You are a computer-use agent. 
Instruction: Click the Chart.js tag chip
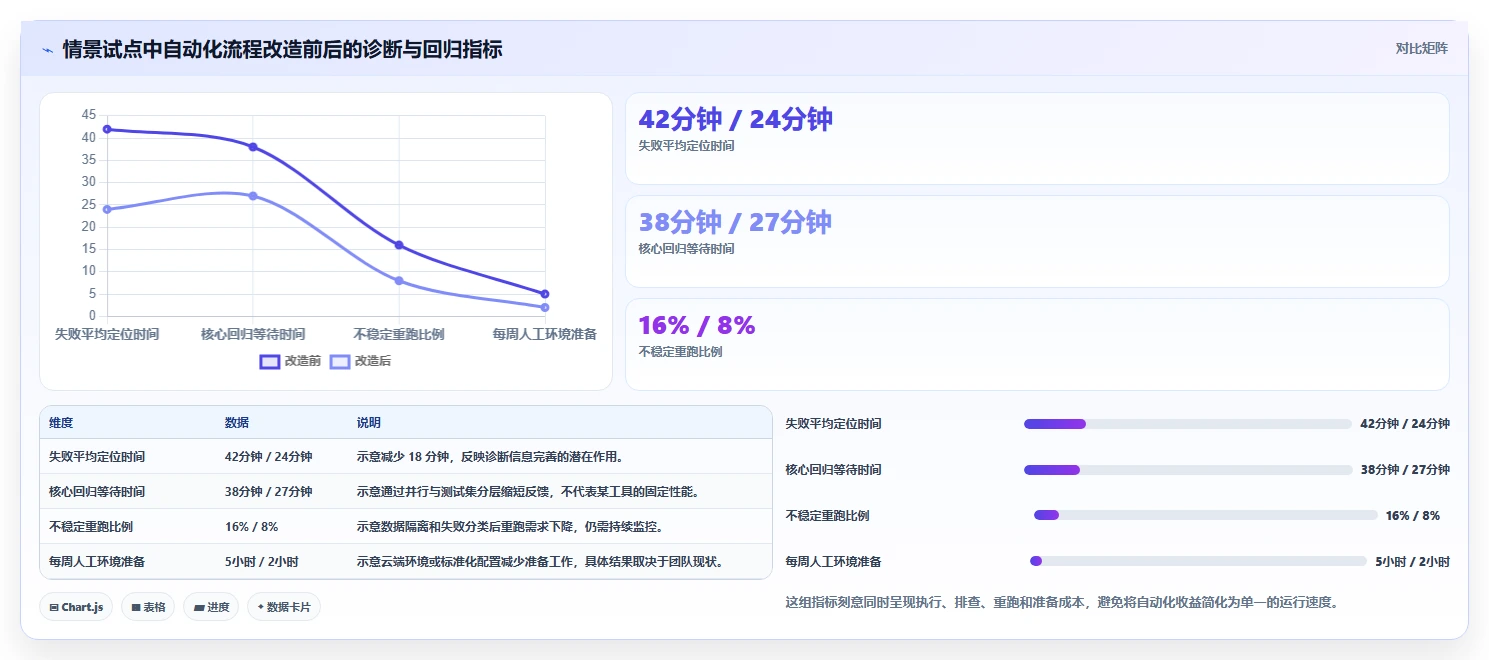76,607
